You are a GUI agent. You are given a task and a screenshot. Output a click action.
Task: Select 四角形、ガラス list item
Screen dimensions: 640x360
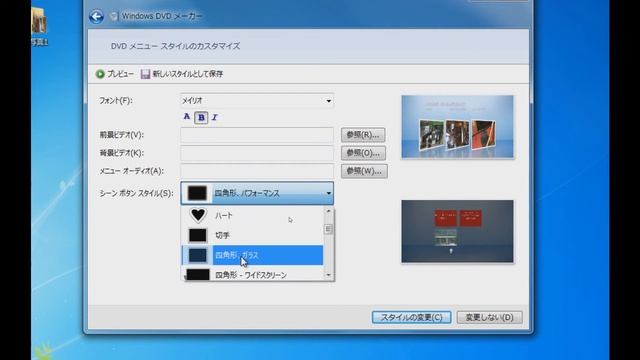tap(252, 256)
